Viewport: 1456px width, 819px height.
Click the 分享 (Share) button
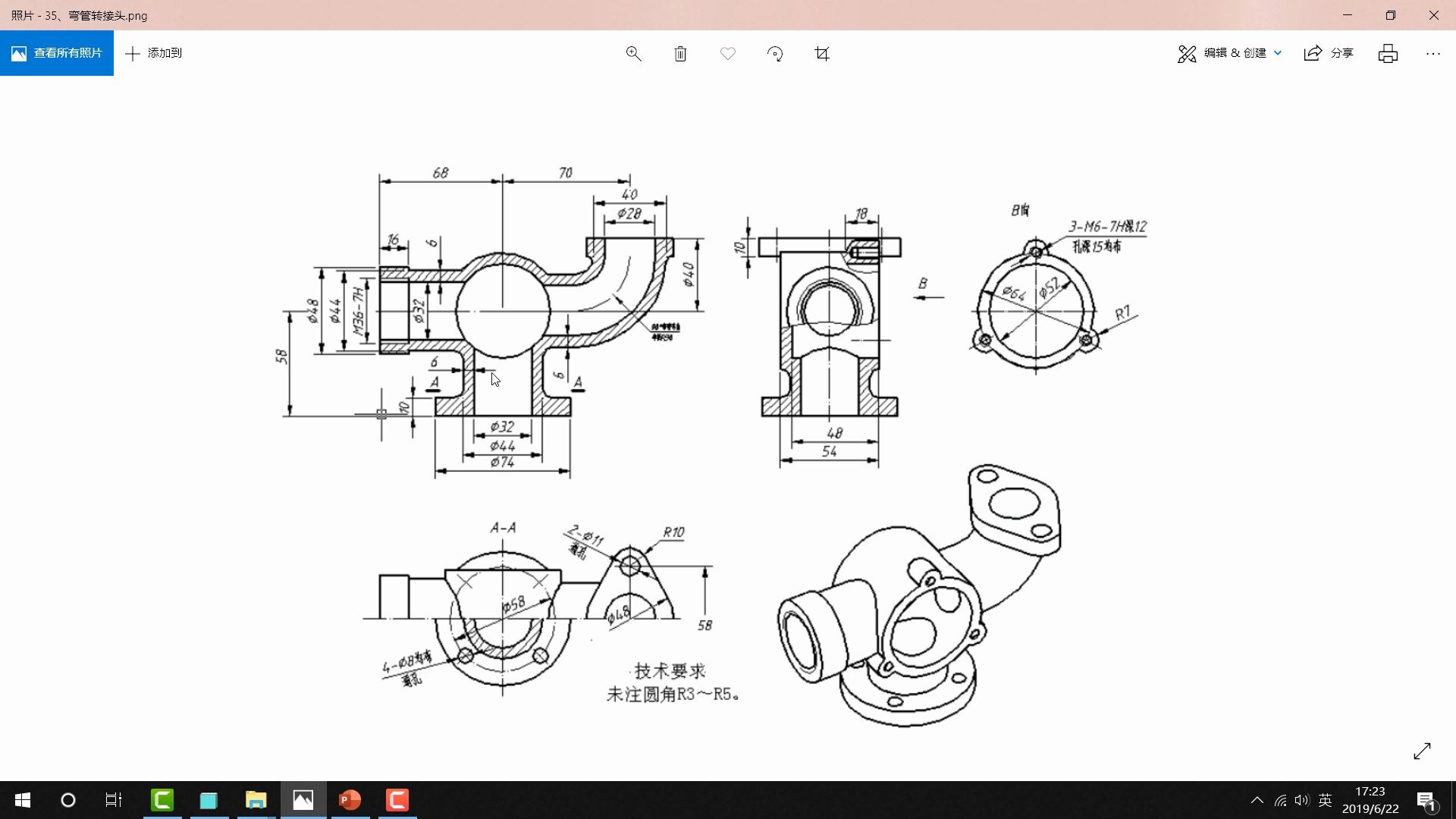[x=1329, y=53]
